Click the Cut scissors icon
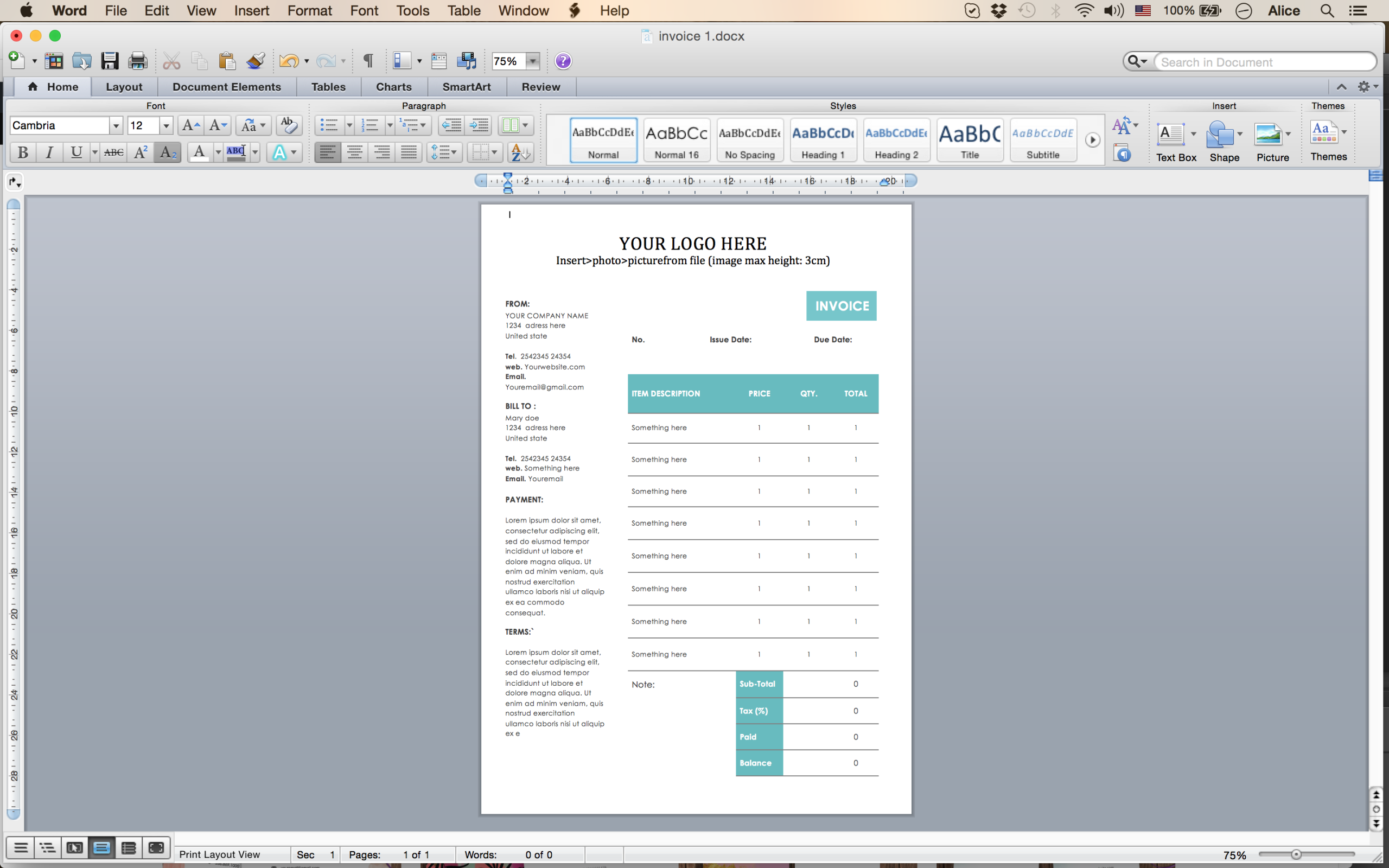The image size is (1389, 868). 171,61
